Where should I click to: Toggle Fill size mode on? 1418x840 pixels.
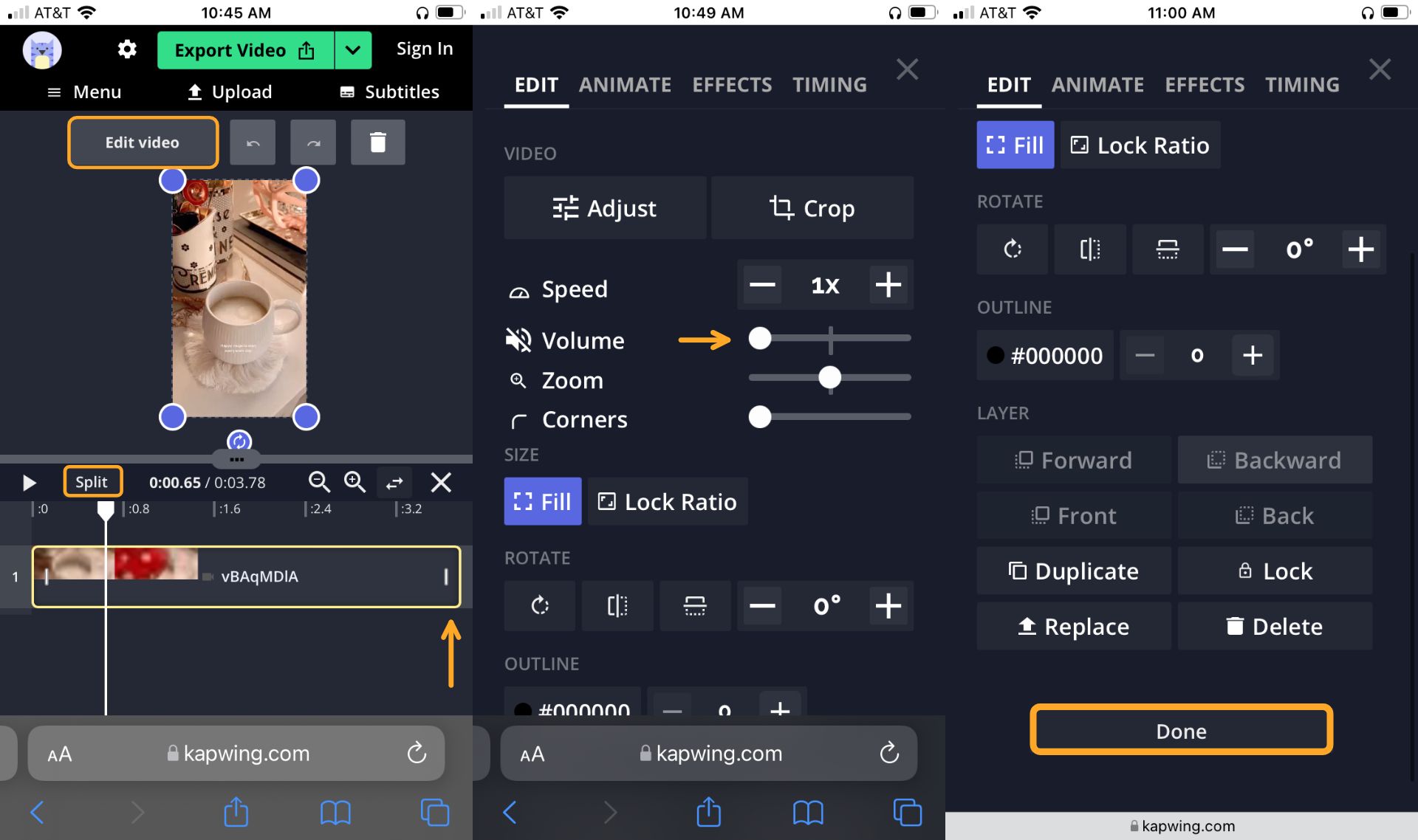pos(542,501)
